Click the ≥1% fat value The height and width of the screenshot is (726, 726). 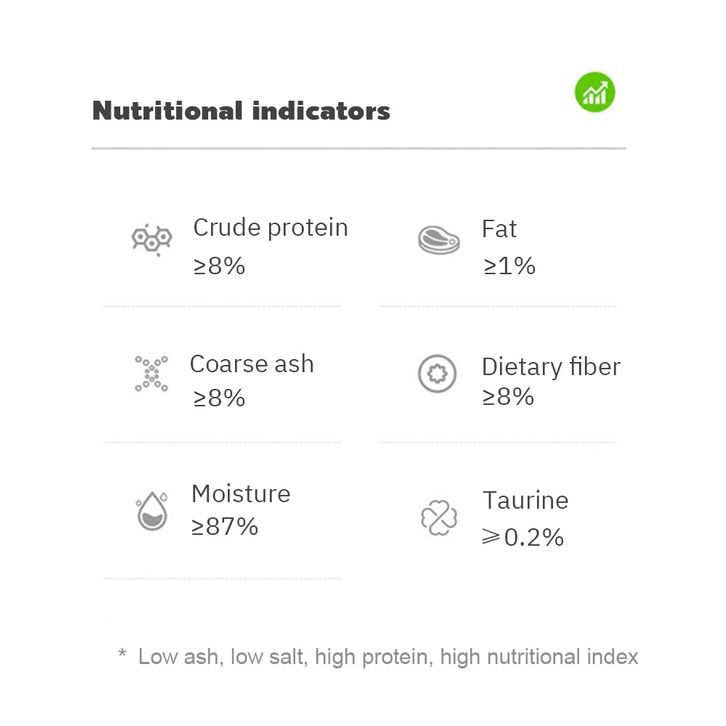click(x=509, y=266)
